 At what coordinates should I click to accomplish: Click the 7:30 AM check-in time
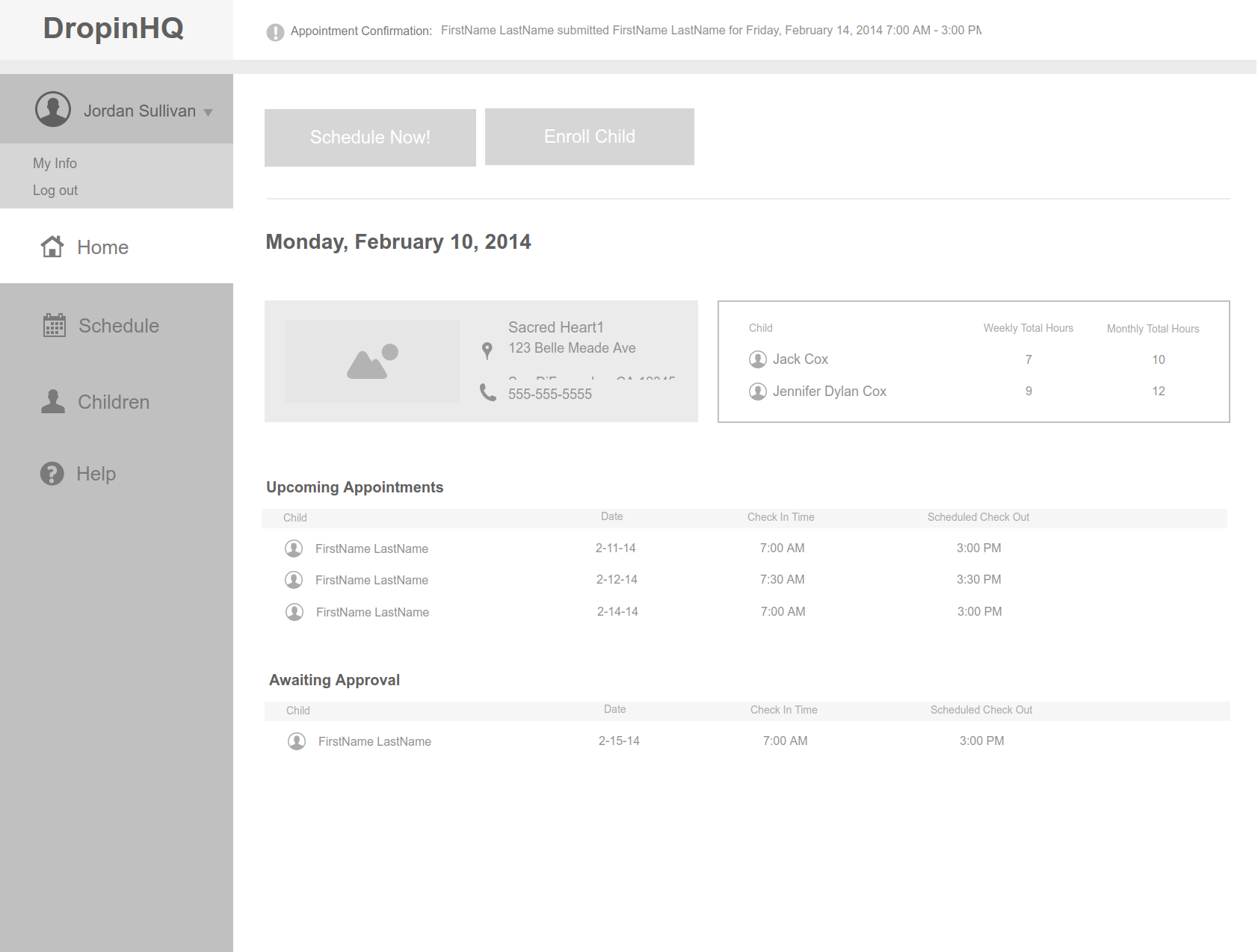pyautogui.click(x=783, y=579)
